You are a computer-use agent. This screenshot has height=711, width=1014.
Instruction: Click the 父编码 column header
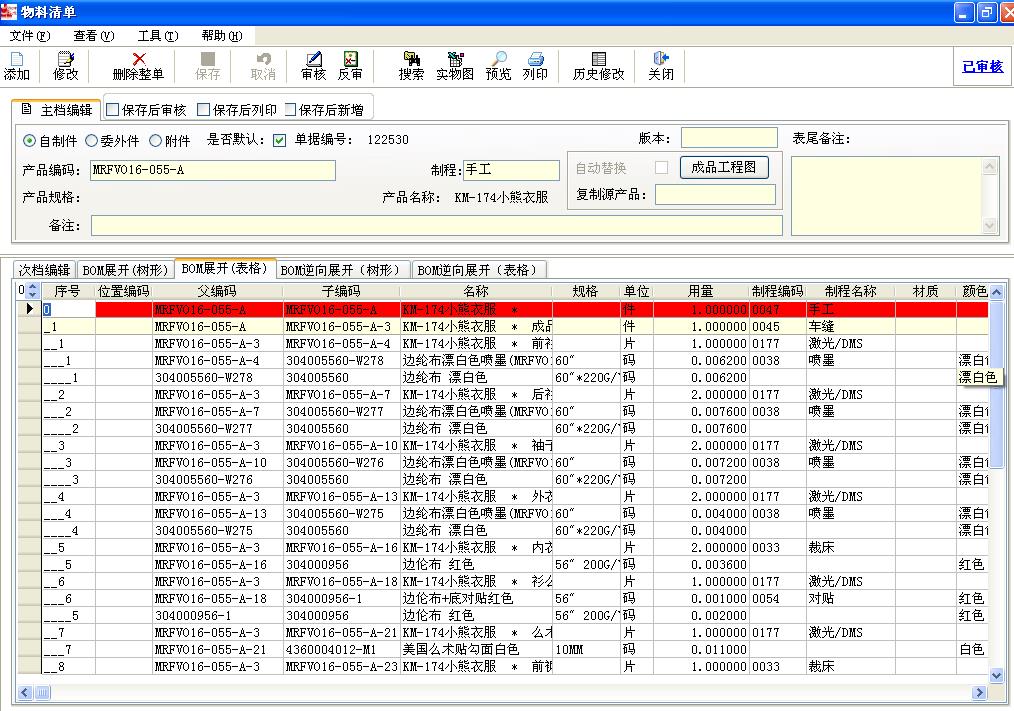pyautogui.click(x=217, y=291)
